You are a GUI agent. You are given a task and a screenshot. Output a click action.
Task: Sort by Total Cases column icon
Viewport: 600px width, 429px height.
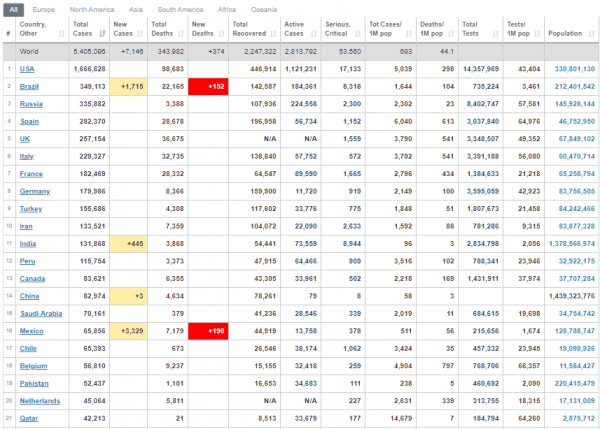tap(102, 34)
